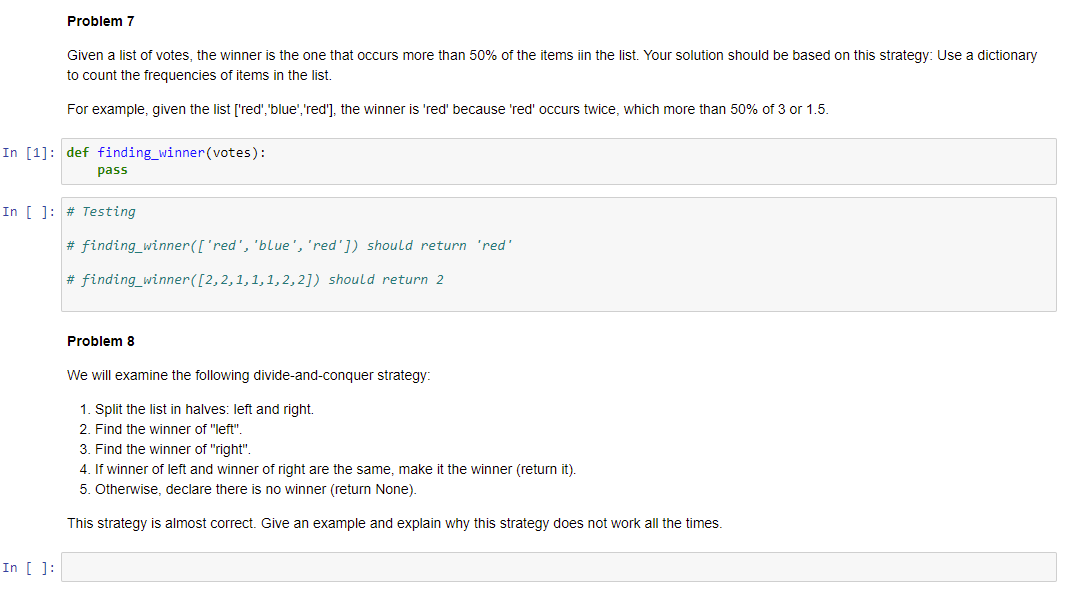Viewport: 1070px width, 591px height.
Task: Click 'We will examine the following' sentence
Action: click(248, 375)
